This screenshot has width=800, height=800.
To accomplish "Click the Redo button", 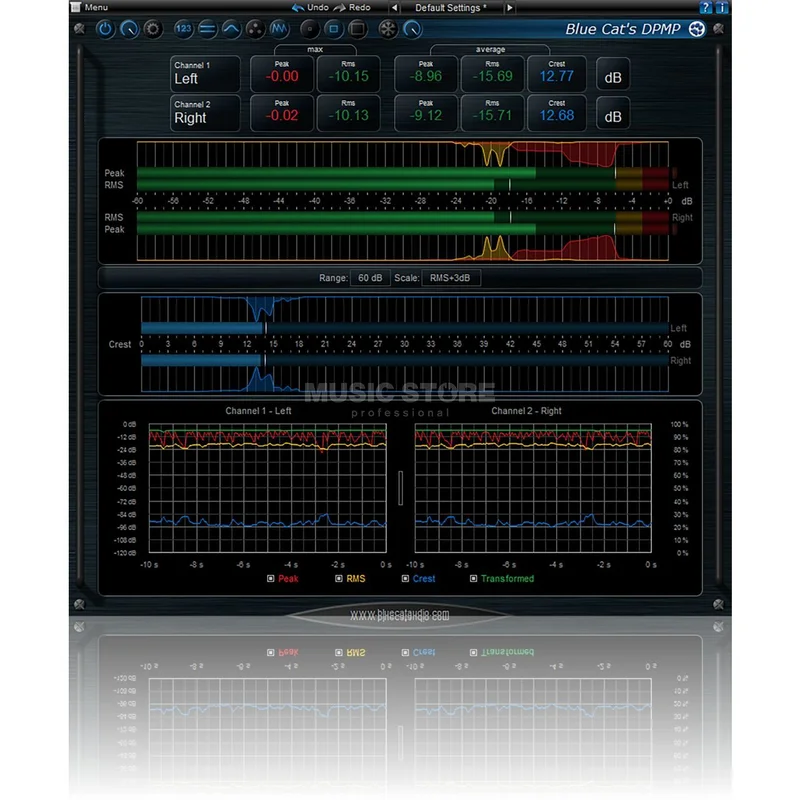I will click(353, 7).
